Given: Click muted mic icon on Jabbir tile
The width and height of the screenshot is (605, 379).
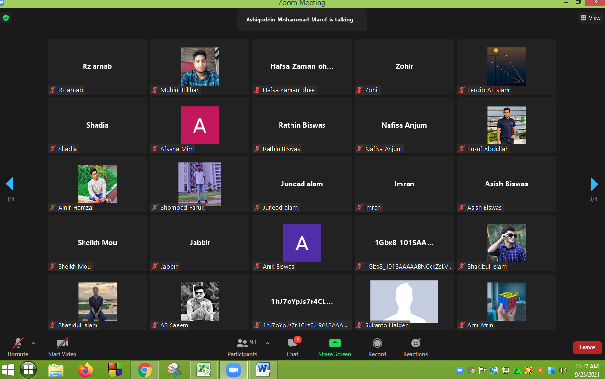Looking at the screenshot, I should click(155, 266).
